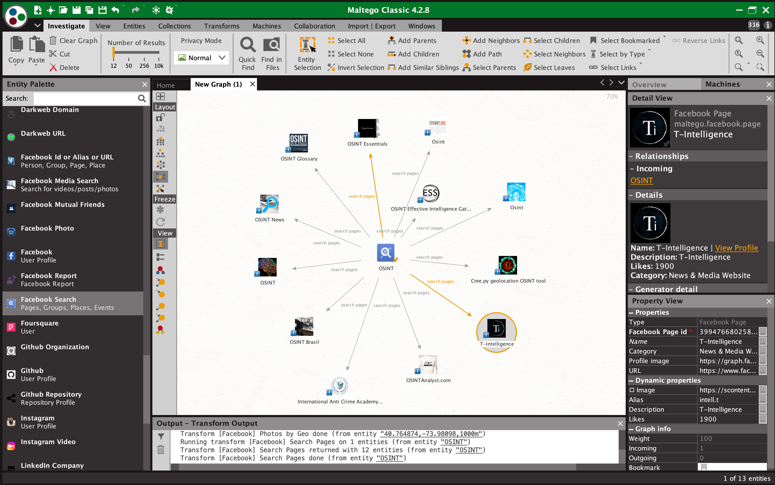Toggle the main view icon under View

pyautogui.click(x=161, y=244)
